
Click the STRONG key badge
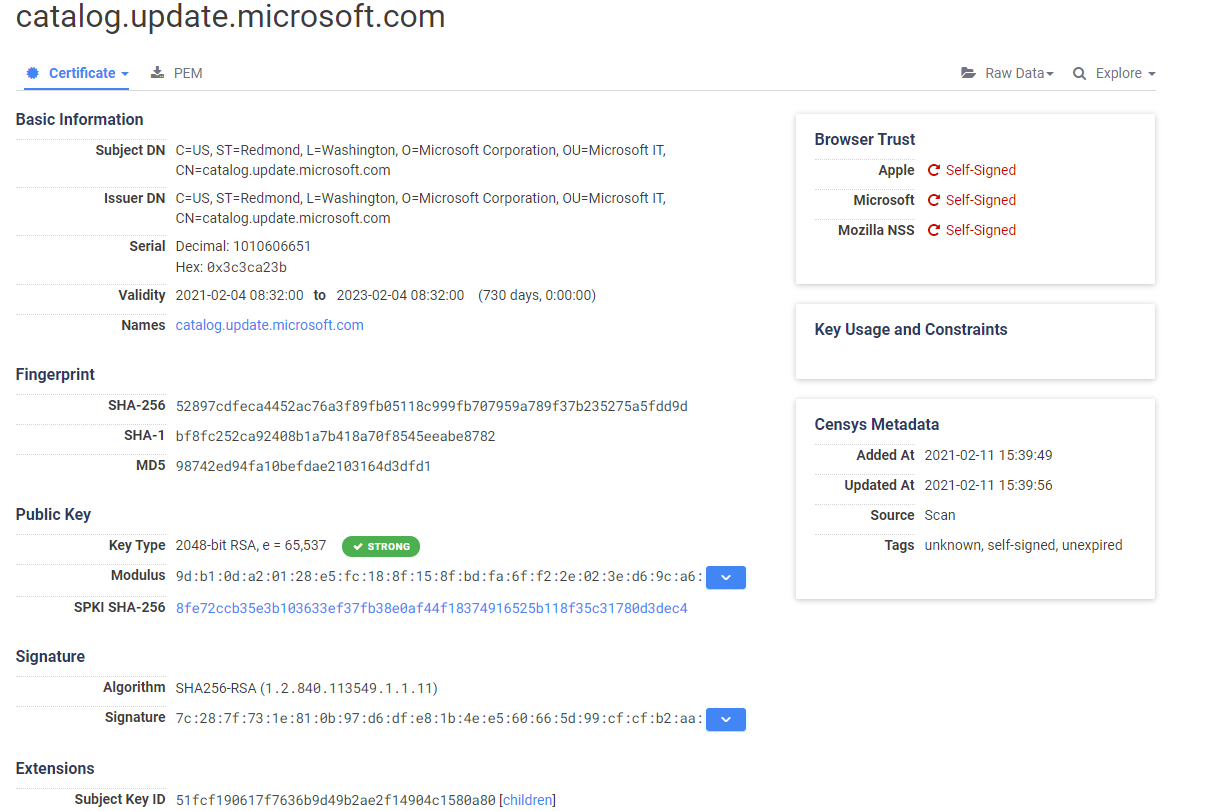(x=381, y=546)
